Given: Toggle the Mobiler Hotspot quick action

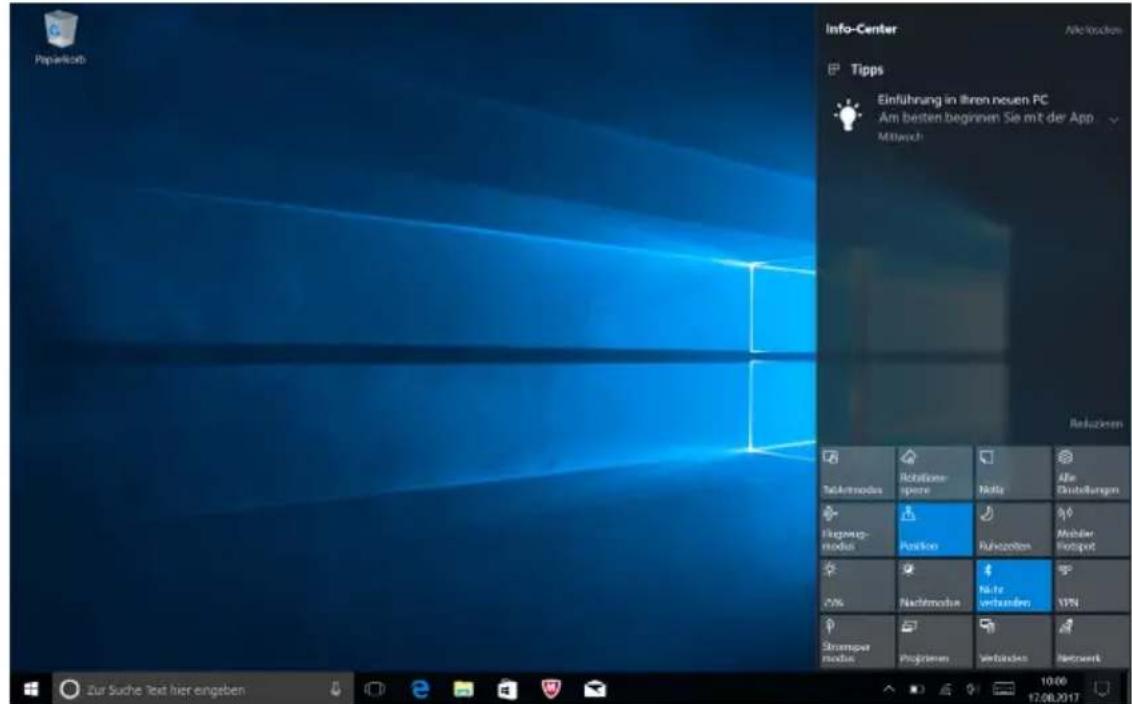Looking at the screenshot, I should pos(1091,529).
